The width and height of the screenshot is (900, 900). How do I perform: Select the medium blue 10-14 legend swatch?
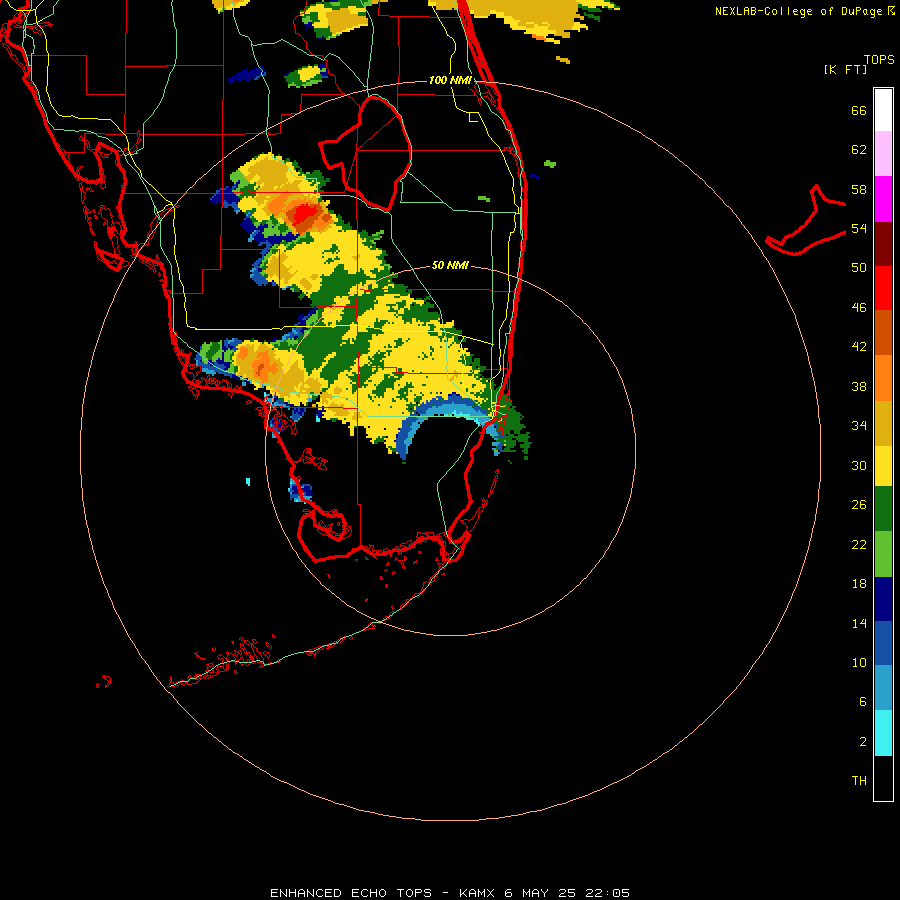click(x=883, y=643)
